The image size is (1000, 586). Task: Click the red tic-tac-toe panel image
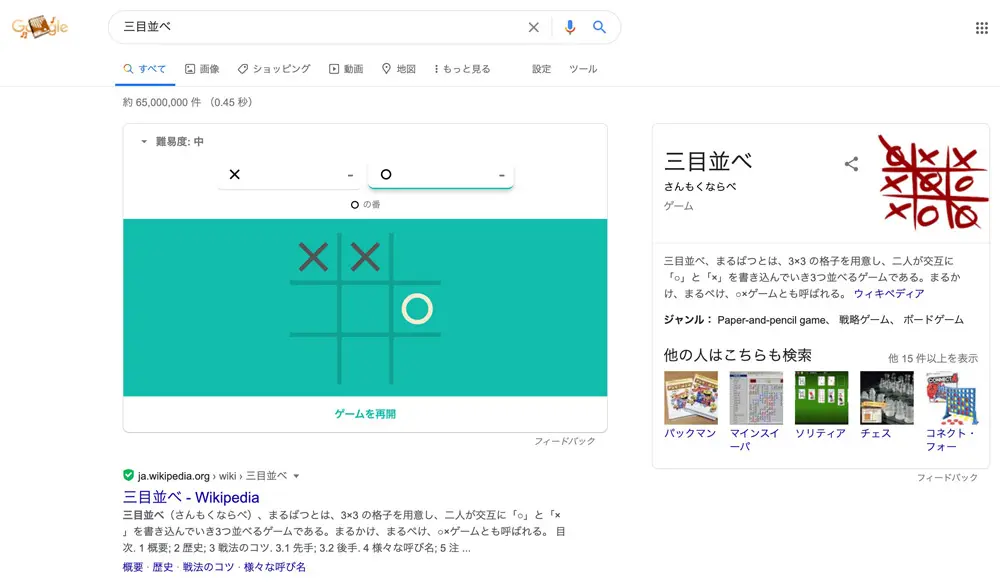[x=933, y=182]
